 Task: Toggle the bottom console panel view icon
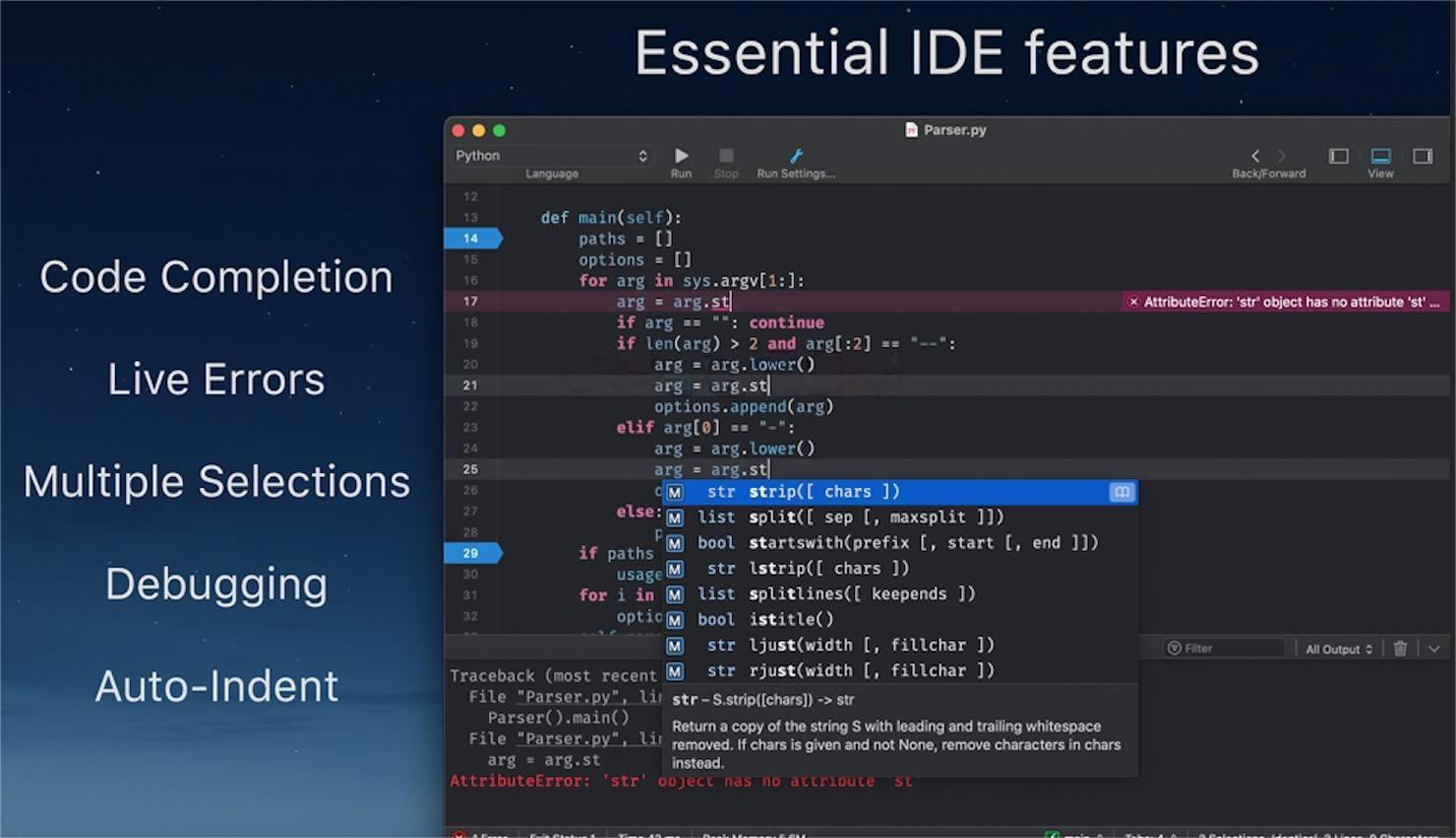[x=1381, y=155]
